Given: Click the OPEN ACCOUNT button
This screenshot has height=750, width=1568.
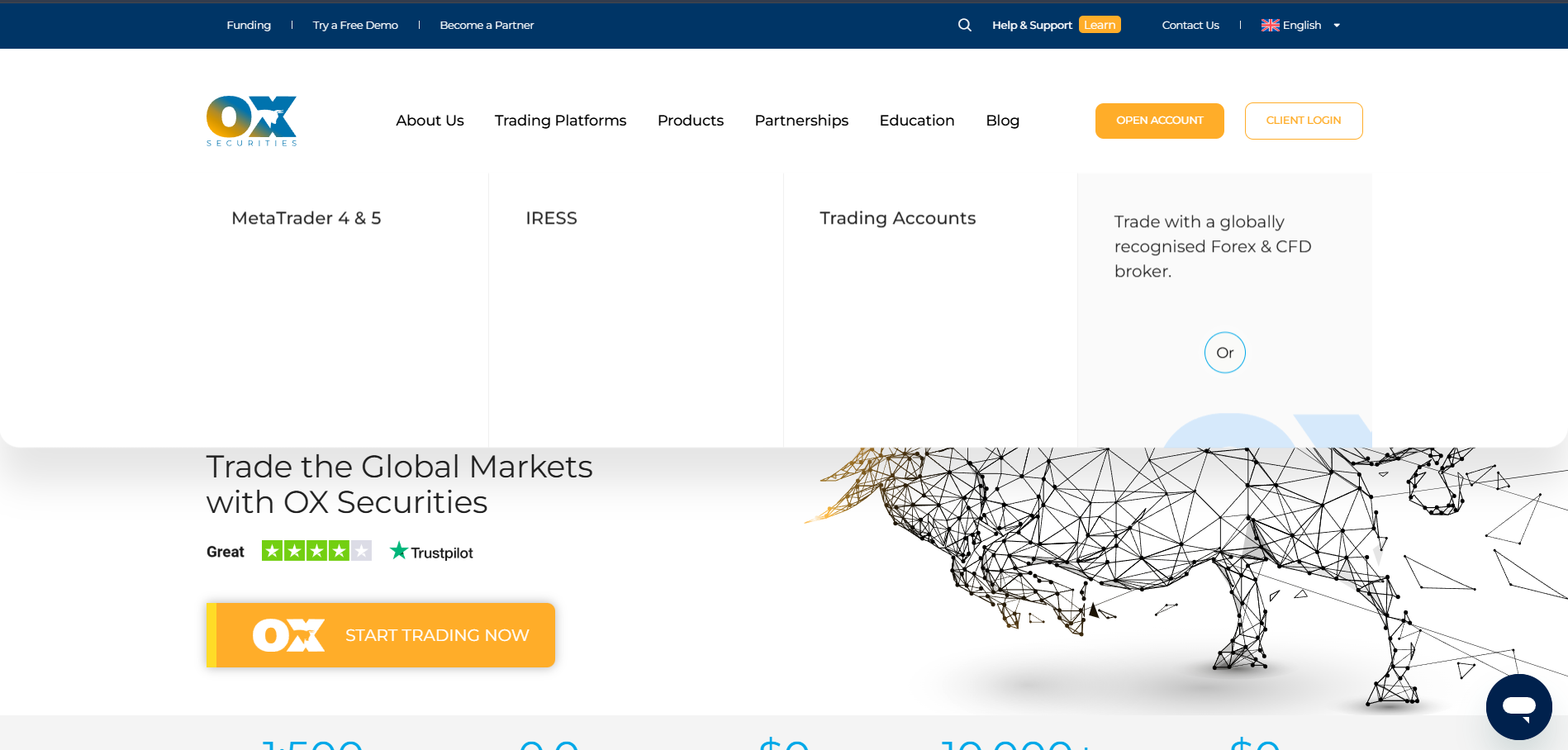Looking at the screenshot, I should coord(1160,121).
